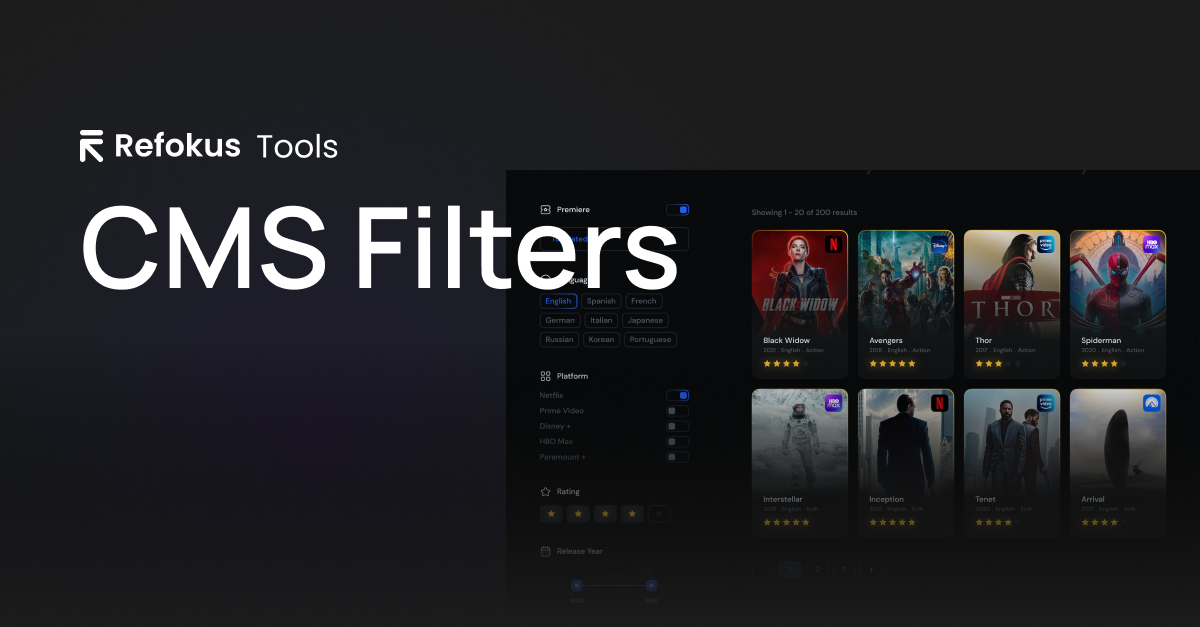Enable the Prime Video platform toggle
Viewport: 1200px width, 627px height.
point(679,410)
